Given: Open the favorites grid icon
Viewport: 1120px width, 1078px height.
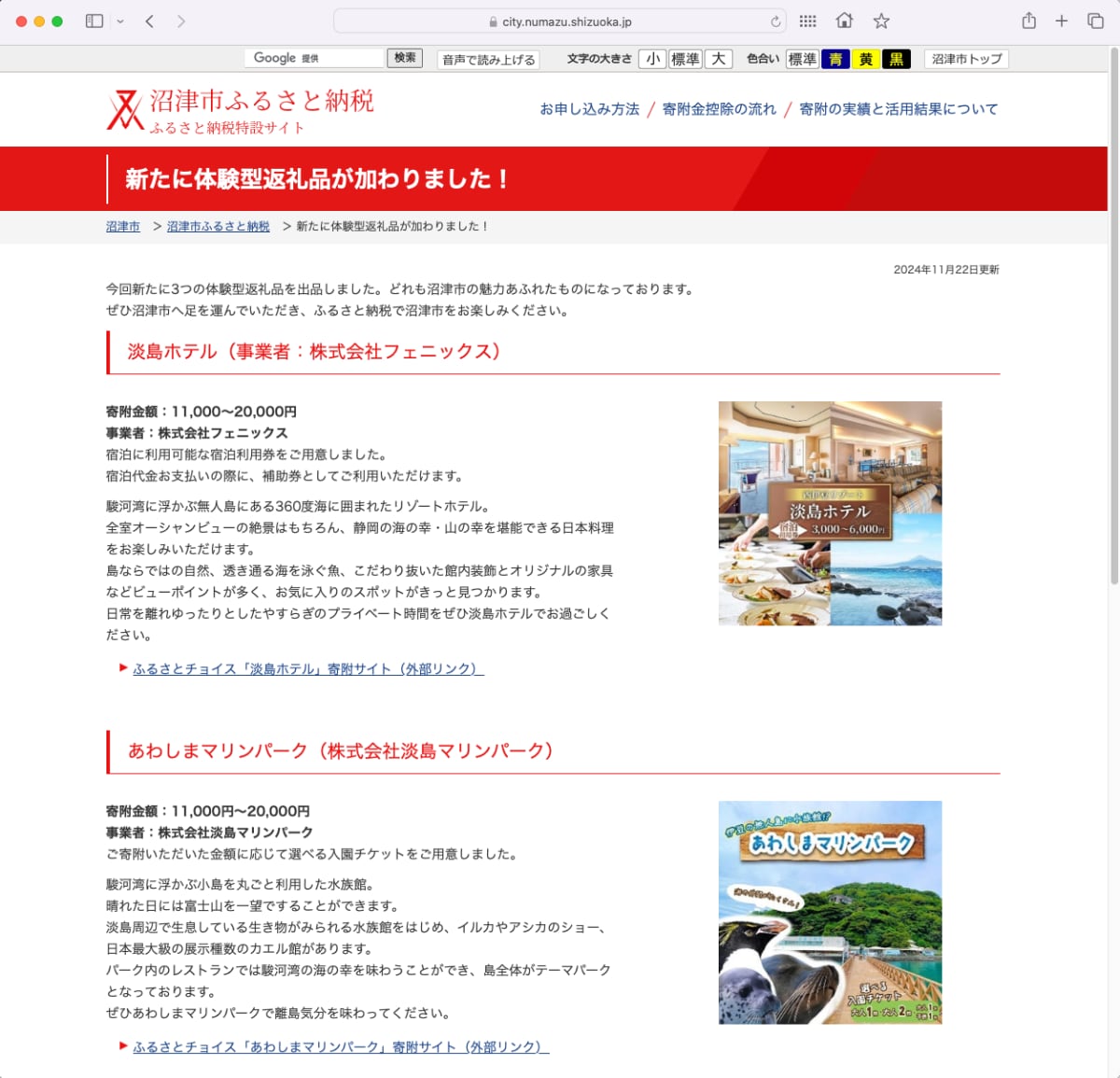Looking at the screenshot, I should pos(808,20).
